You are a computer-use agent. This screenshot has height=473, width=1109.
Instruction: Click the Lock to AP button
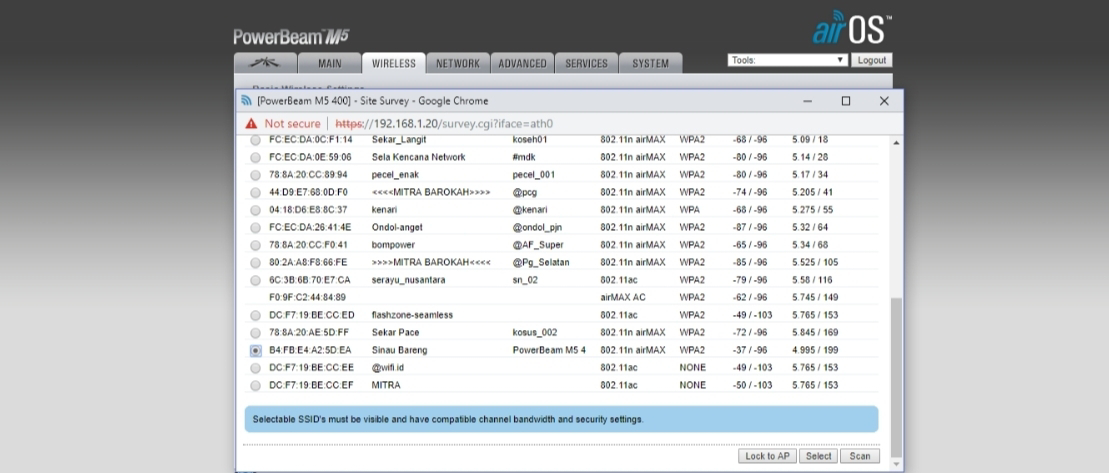pyautogui.click(x=767, y=456)
